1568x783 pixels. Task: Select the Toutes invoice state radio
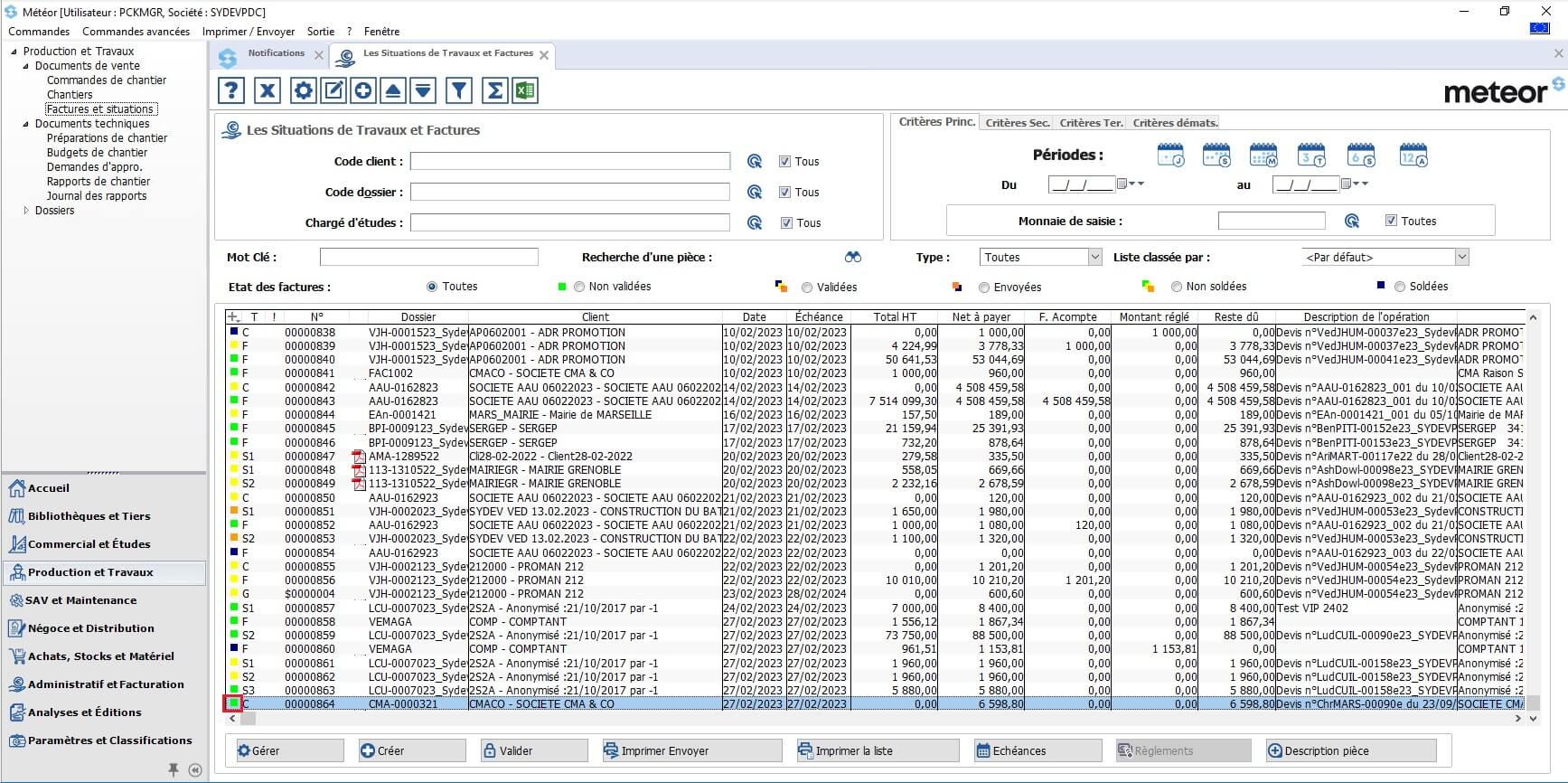[x=432, y=287]
